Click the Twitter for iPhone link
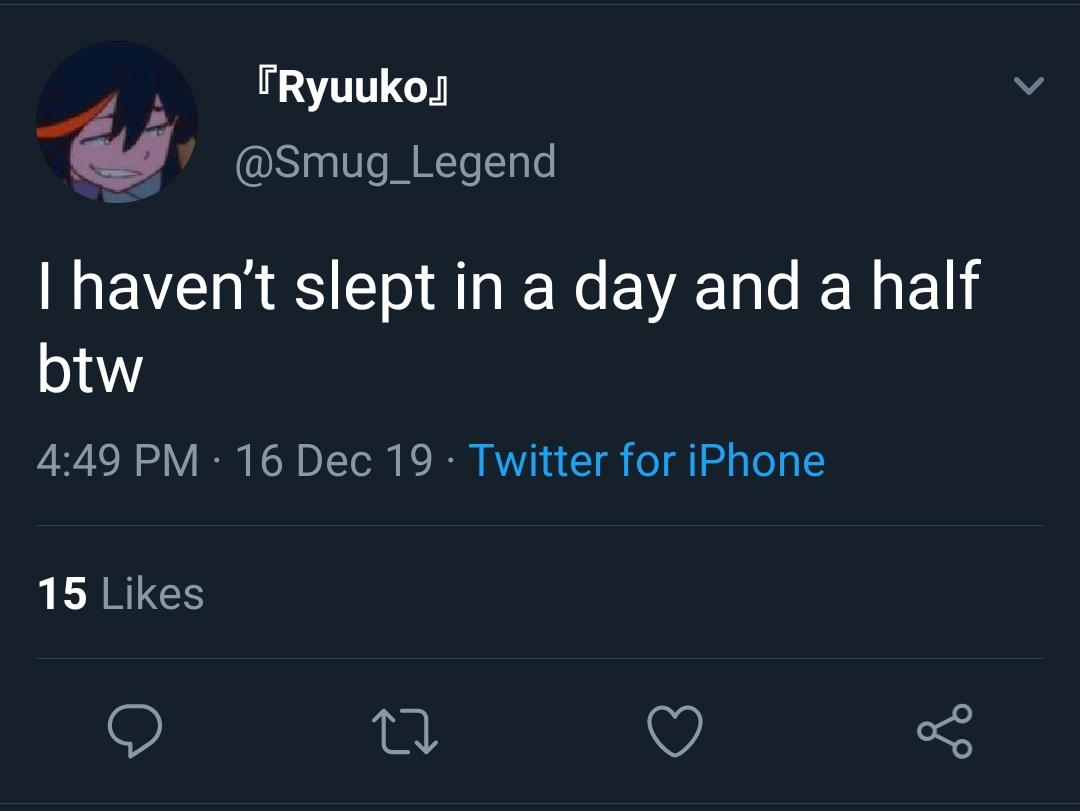The image size is (1080, 811). click(647, 460)
